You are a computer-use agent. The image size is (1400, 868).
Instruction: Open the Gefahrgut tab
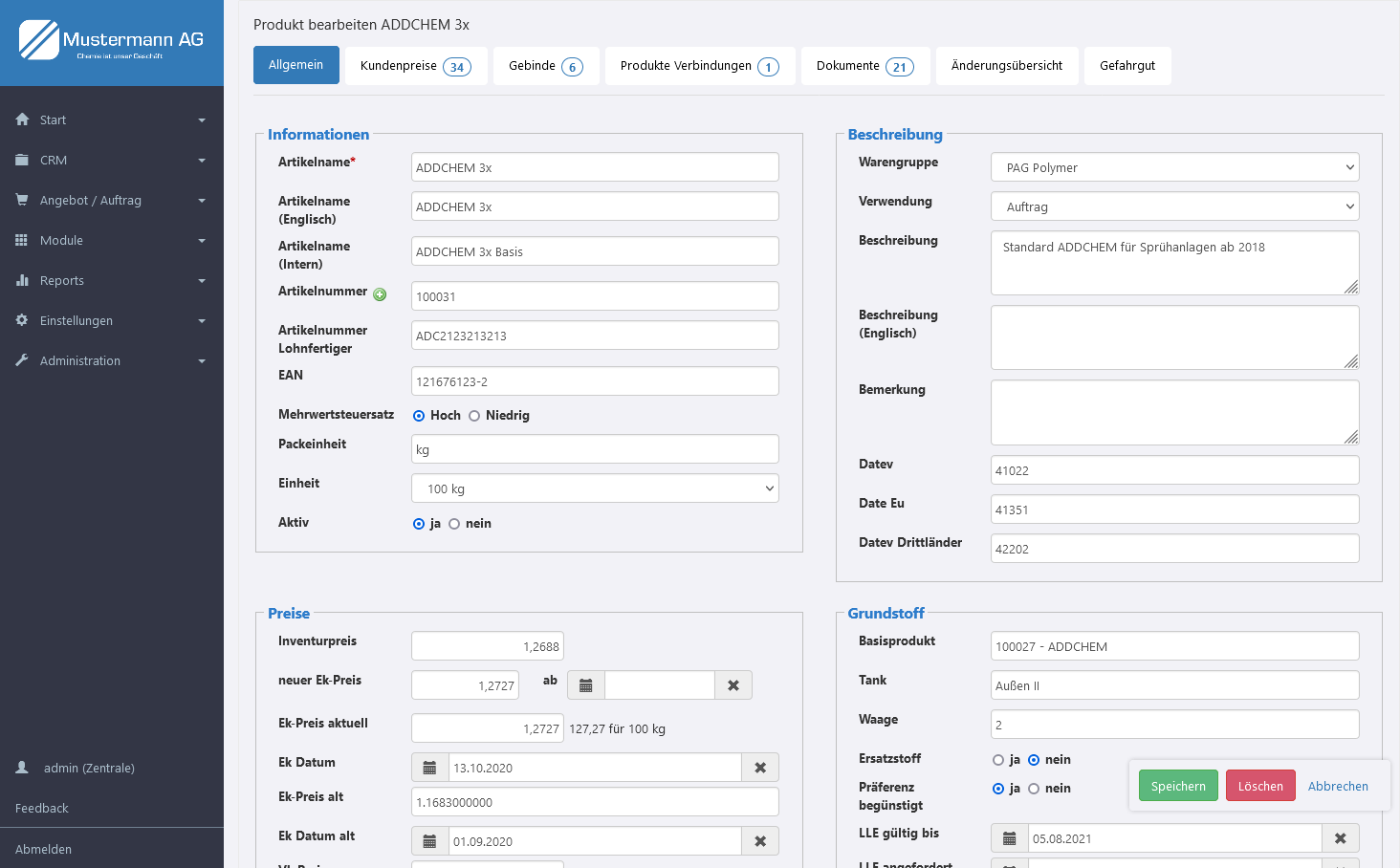(x=1127, y=66)
